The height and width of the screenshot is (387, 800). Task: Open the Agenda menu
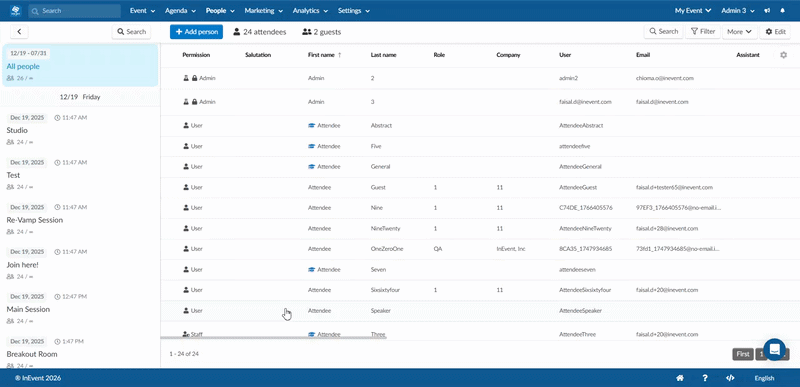click(180, 11)
